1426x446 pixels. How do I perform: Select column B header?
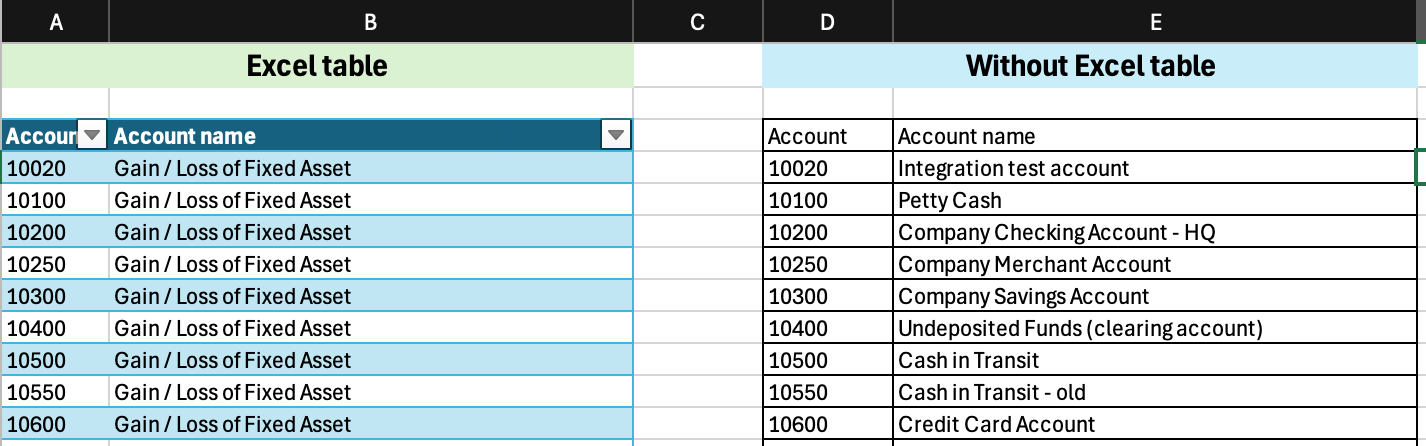coord(371,21)
